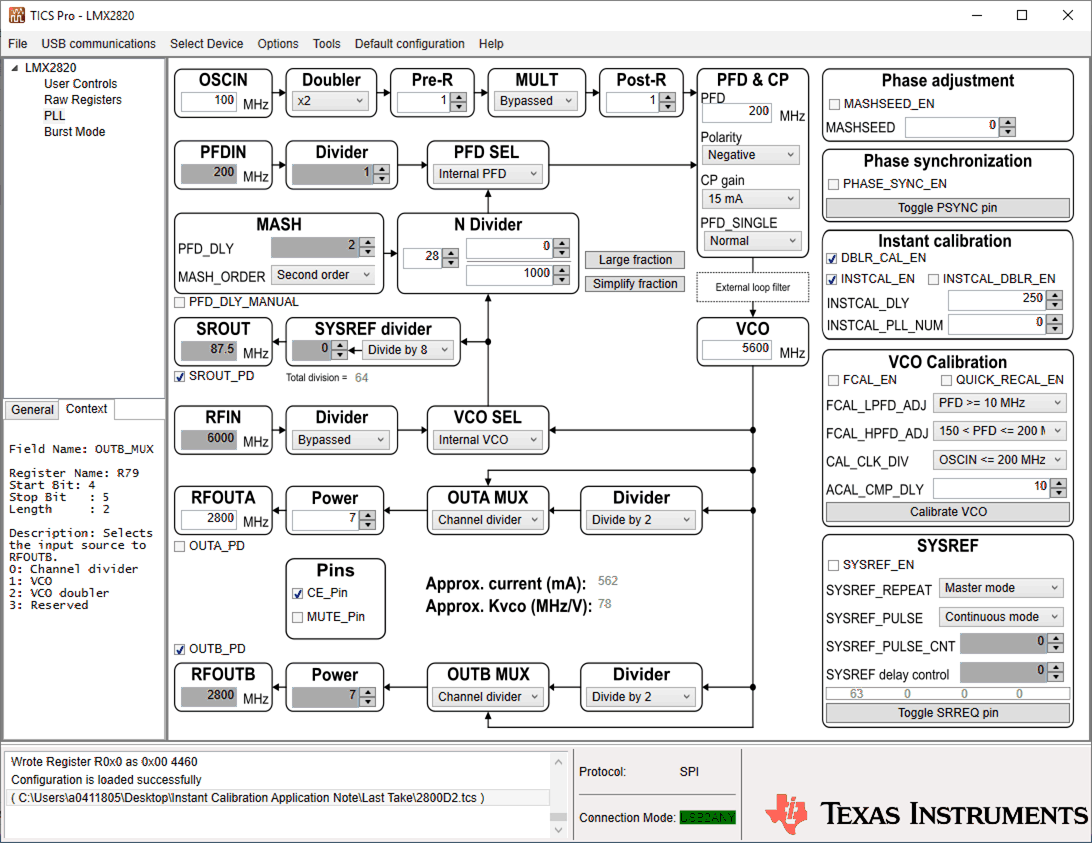
Task: Click the Texas Instruments logo
Action: (926, 813)
